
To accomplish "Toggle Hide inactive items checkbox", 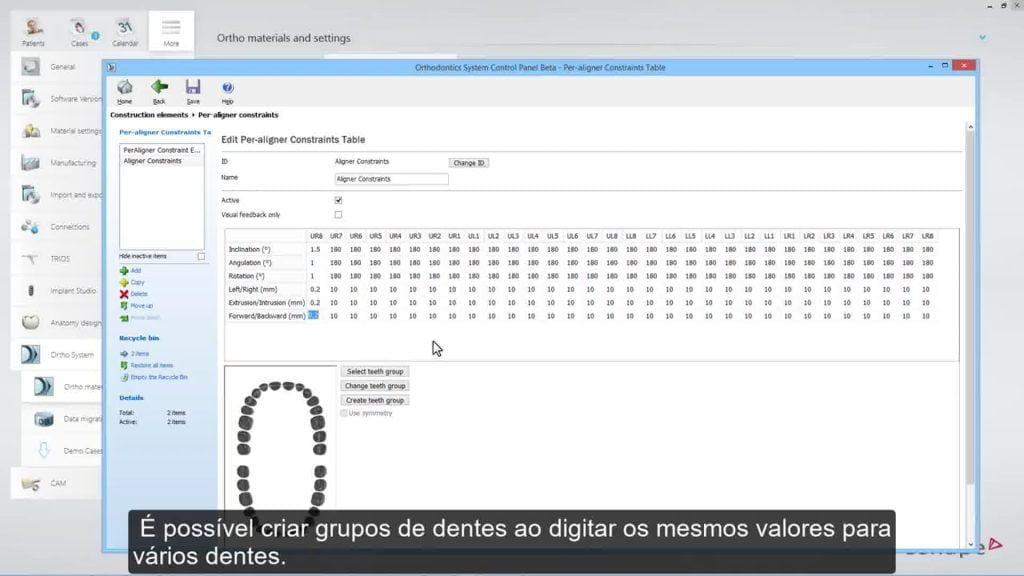I will (x=201, y=257).
